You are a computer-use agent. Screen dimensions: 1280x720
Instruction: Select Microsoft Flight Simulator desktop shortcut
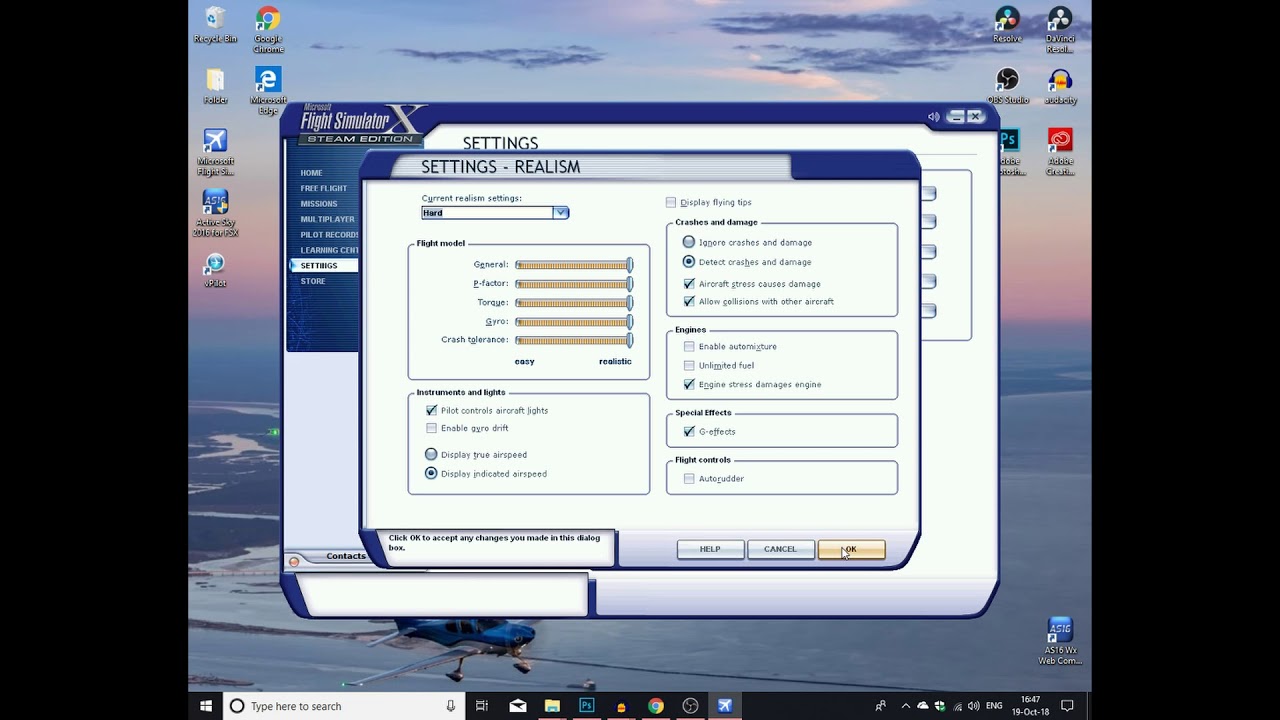tap(215, 152)
